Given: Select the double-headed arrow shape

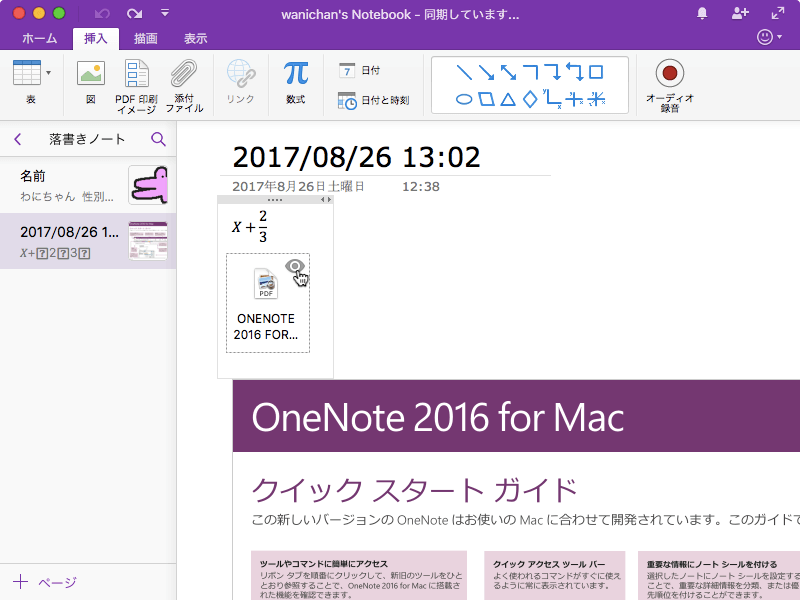Looking at the screenshot, I should [508, 72].
